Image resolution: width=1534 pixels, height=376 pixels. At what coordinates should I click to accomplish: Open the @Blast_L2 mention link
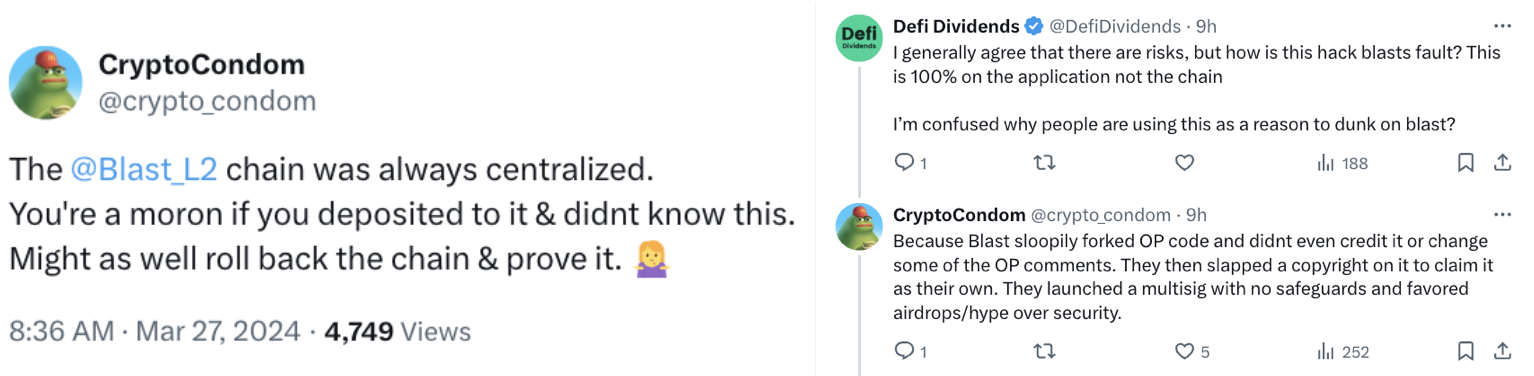(x=144, y=170)
